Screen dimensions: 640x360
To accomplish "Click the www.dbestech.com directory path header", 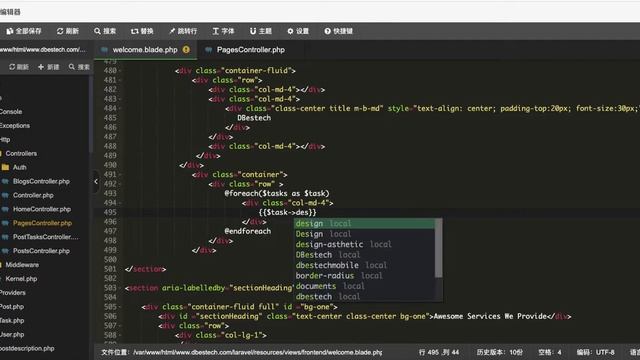I will (x=43, y=50).
